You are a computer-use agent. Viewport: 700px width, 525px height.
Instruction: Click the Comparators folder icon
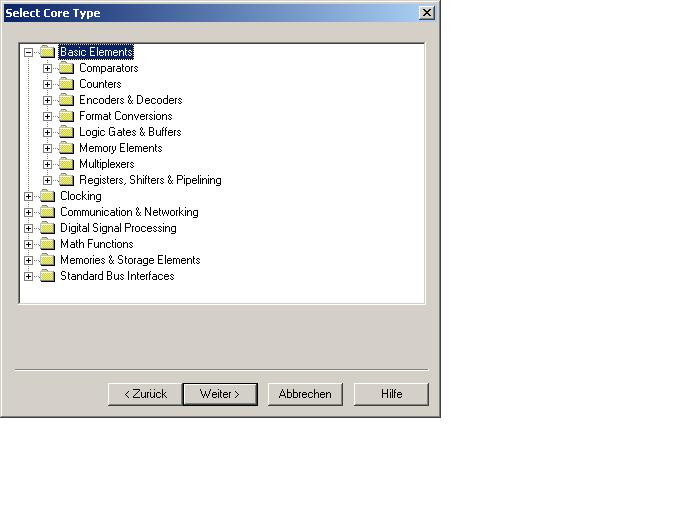coord(66,68)
